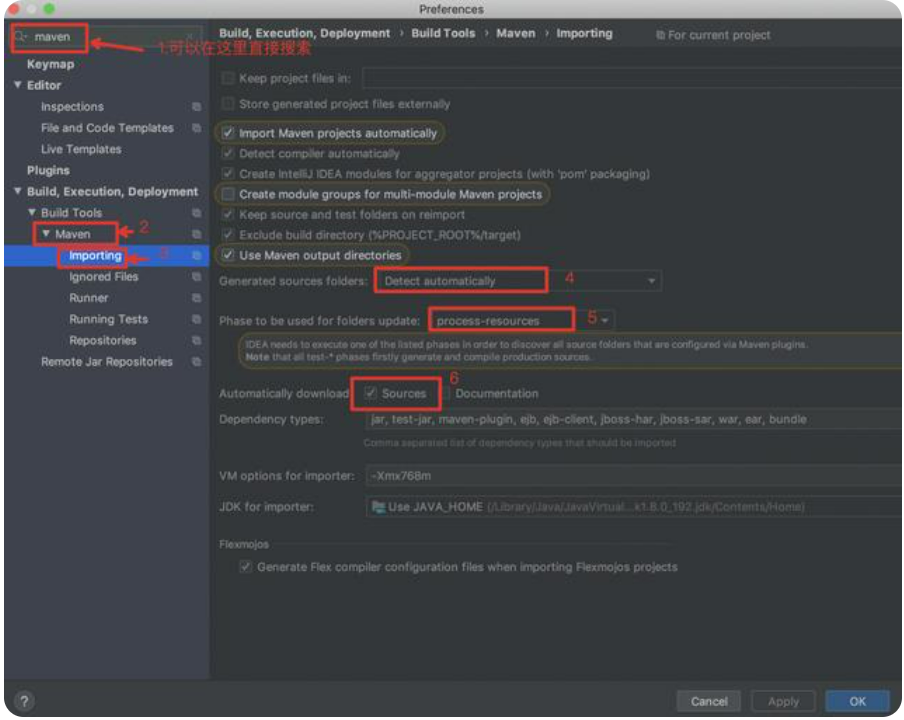Toggle Detect compiler automatically checkbox
Image resolution: width=904 pixels, height=720 pixels.
click(x=228, y=154)
